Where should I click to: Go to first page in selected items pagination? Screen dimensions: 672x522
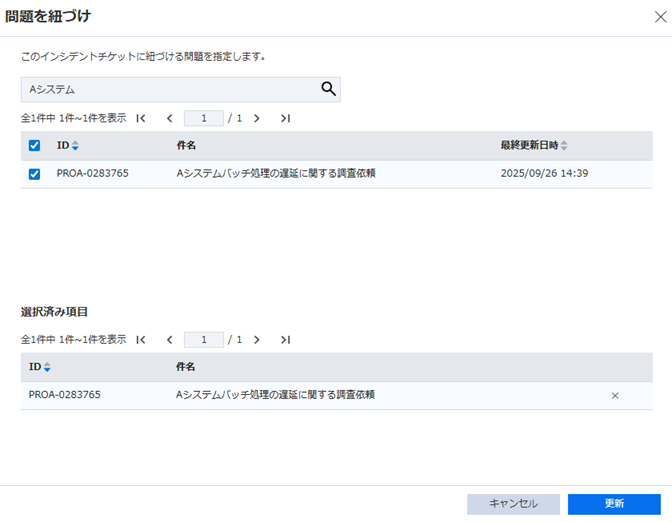tap(141, 340)
